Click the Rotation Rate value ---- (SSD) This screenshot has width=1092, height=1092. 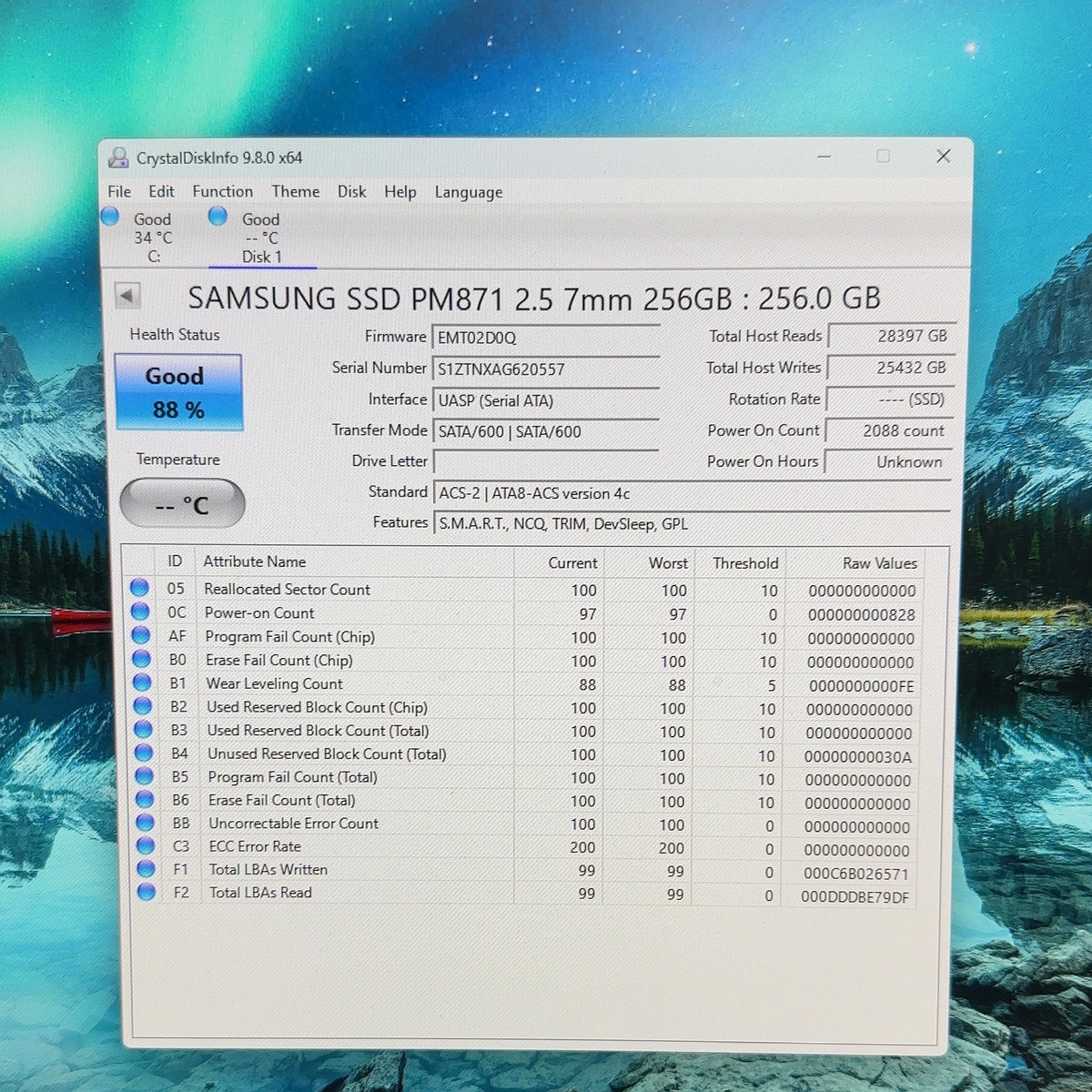coord(890,399)
